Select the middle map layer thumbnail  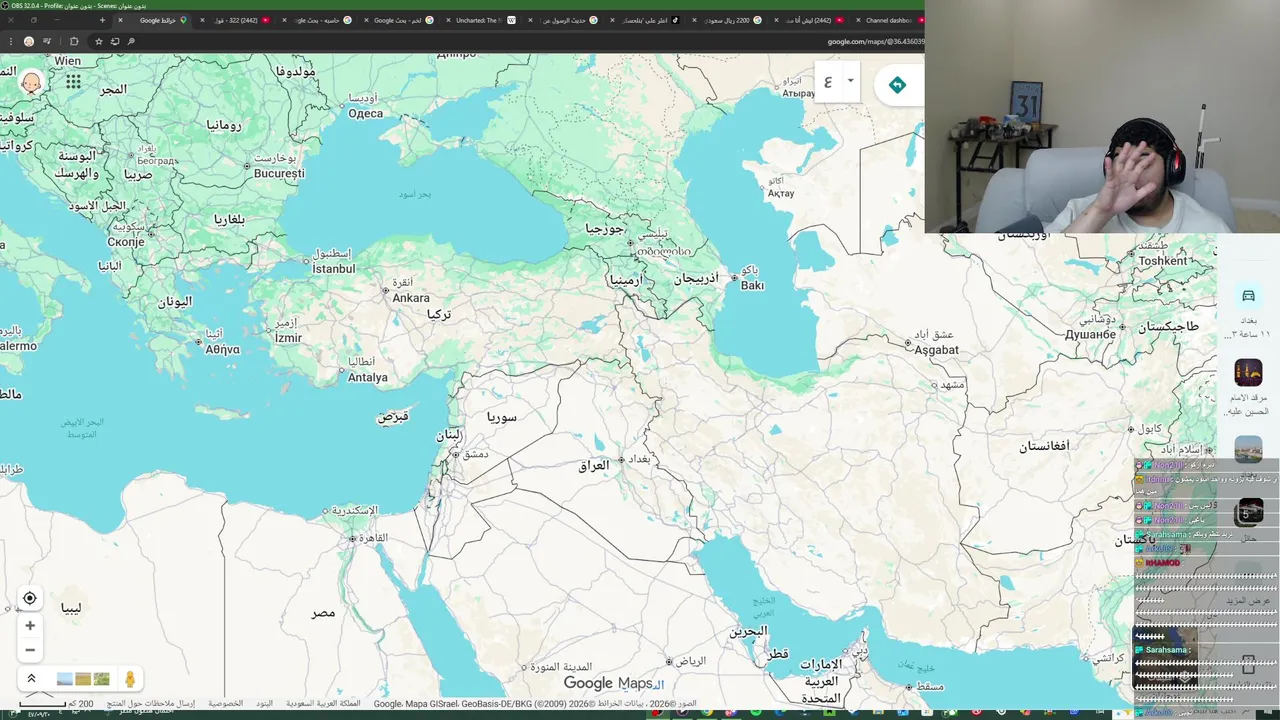click(x=83, y=679)
